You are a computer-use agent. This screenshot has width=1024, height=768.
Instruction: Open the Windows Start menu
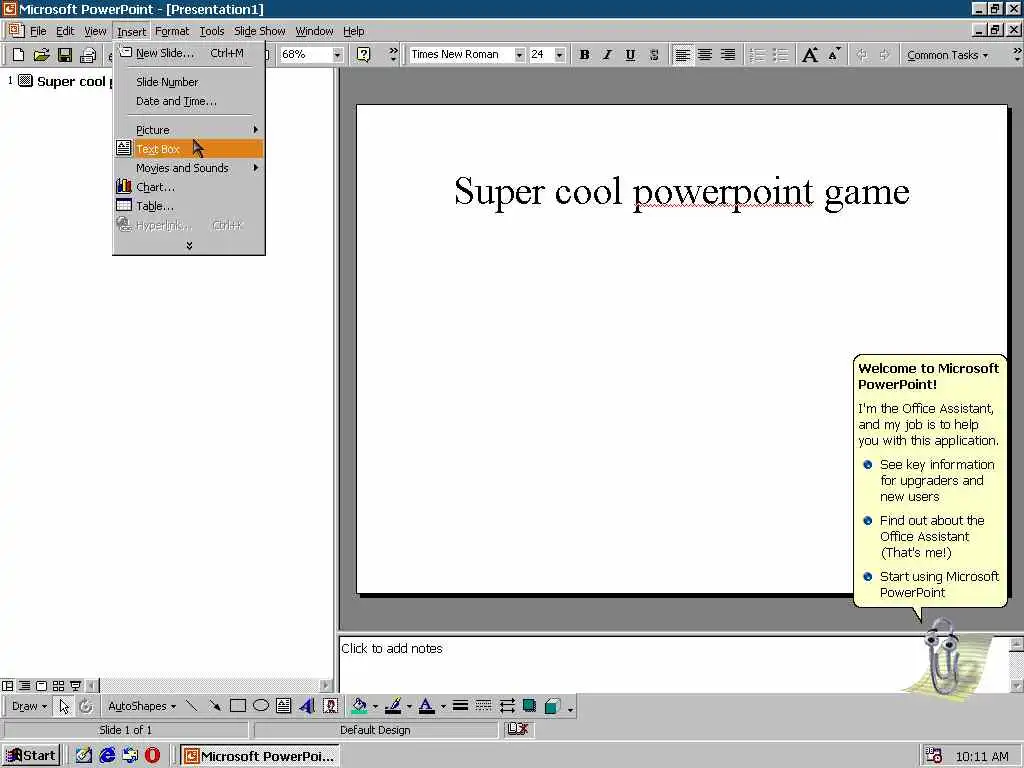31,756
